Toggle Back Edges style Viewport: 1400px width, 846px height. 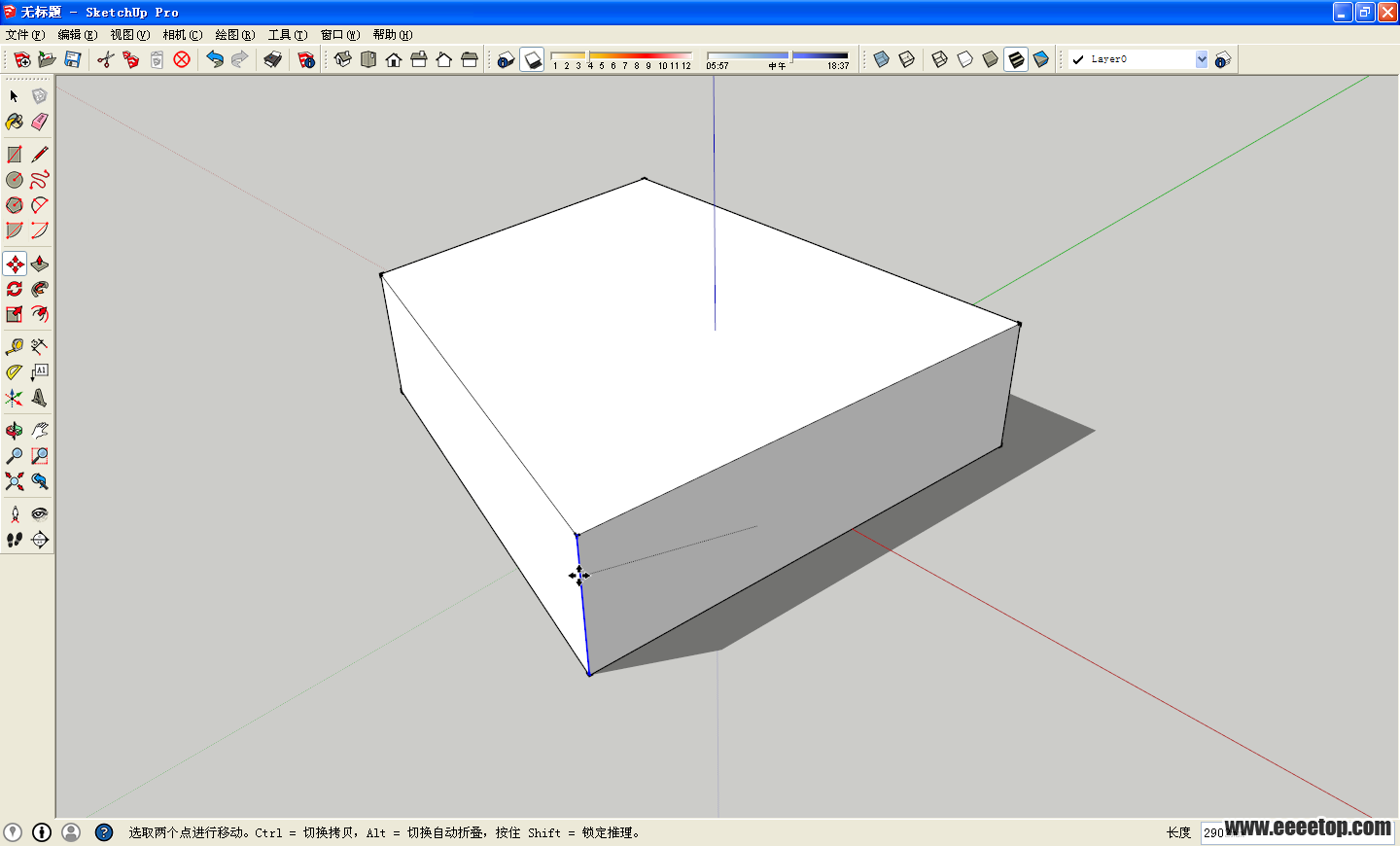907,59
